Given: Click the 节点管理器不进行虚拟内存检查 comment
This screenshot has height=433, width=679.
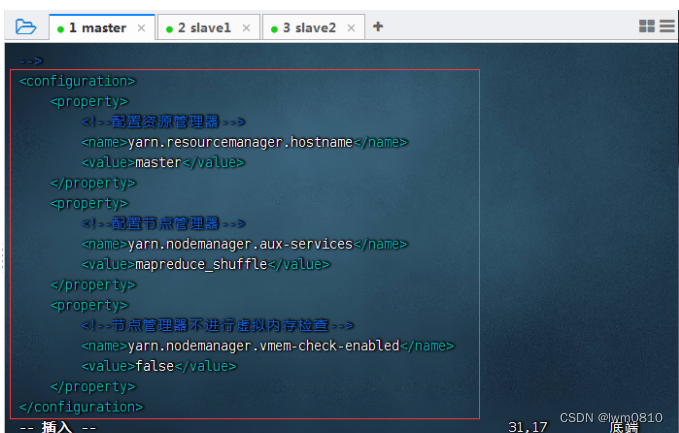Looking at the screenshot, I should click(x=217, y=325).
